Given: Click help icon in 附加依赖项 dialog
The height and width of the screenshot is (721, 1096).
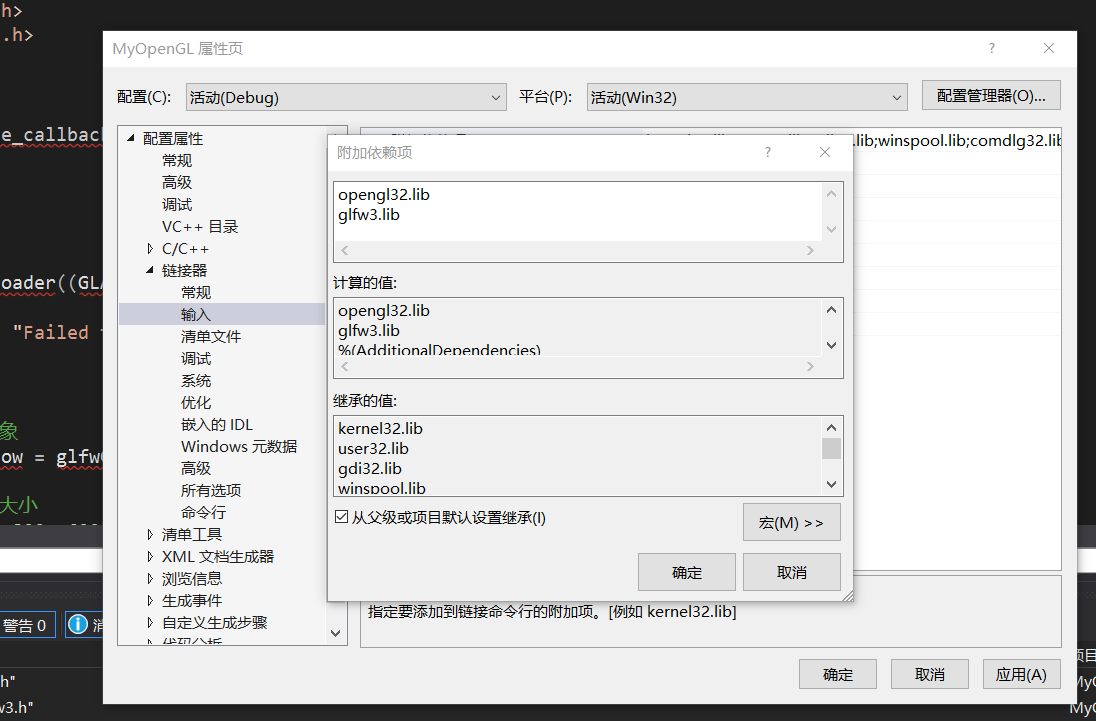Looking at the screenshot, I should click(767, 152).
